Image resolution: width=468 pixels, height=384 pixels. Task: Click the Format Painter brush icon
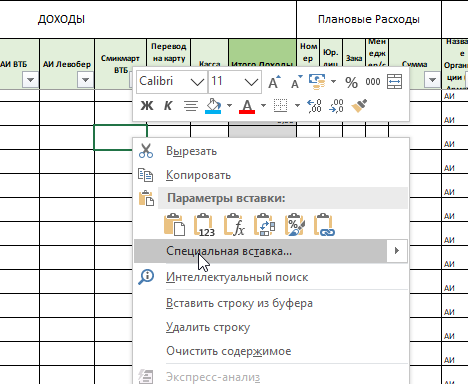tap(359, 106)
